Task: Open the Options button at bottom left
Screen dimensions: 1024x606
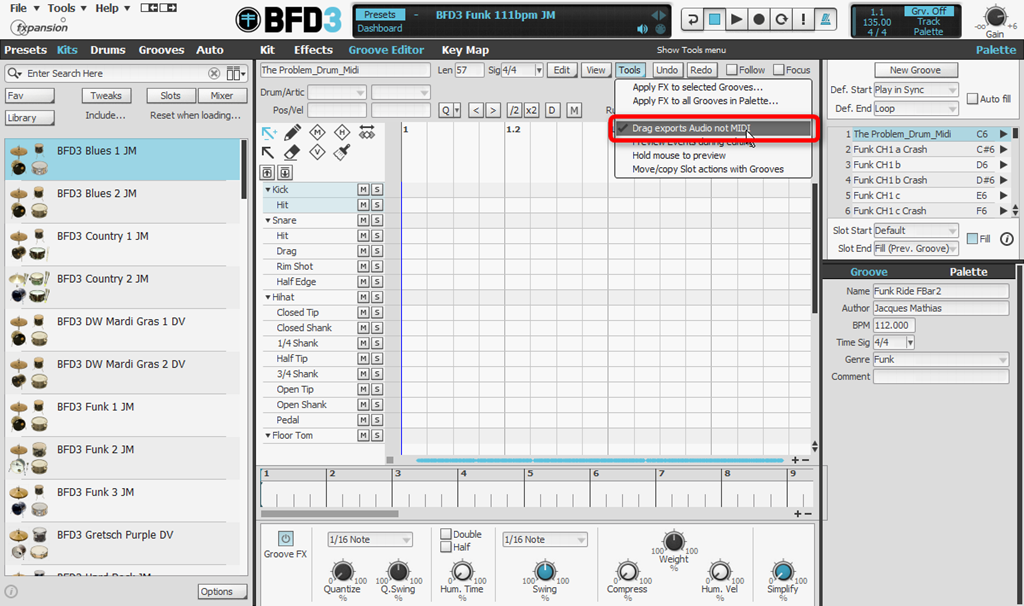Action: 222,591
